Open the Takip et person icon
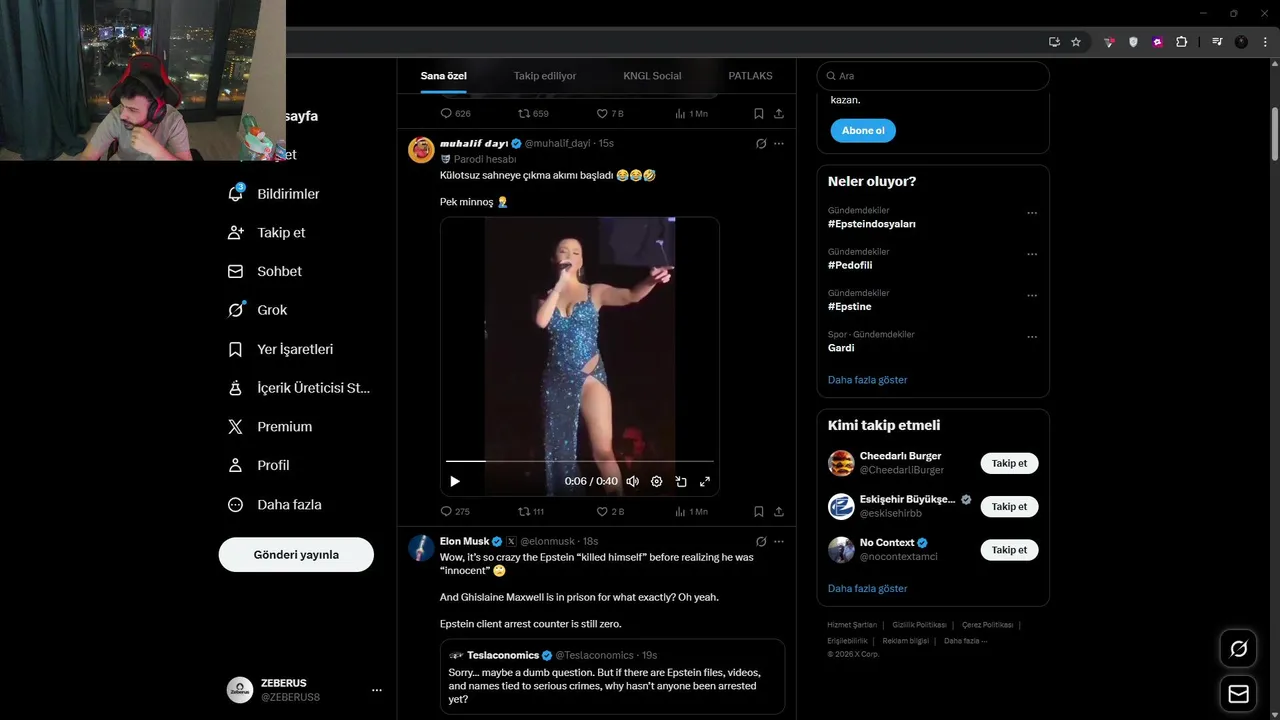Screen dimensions: 1280x720 click(236, 232)
